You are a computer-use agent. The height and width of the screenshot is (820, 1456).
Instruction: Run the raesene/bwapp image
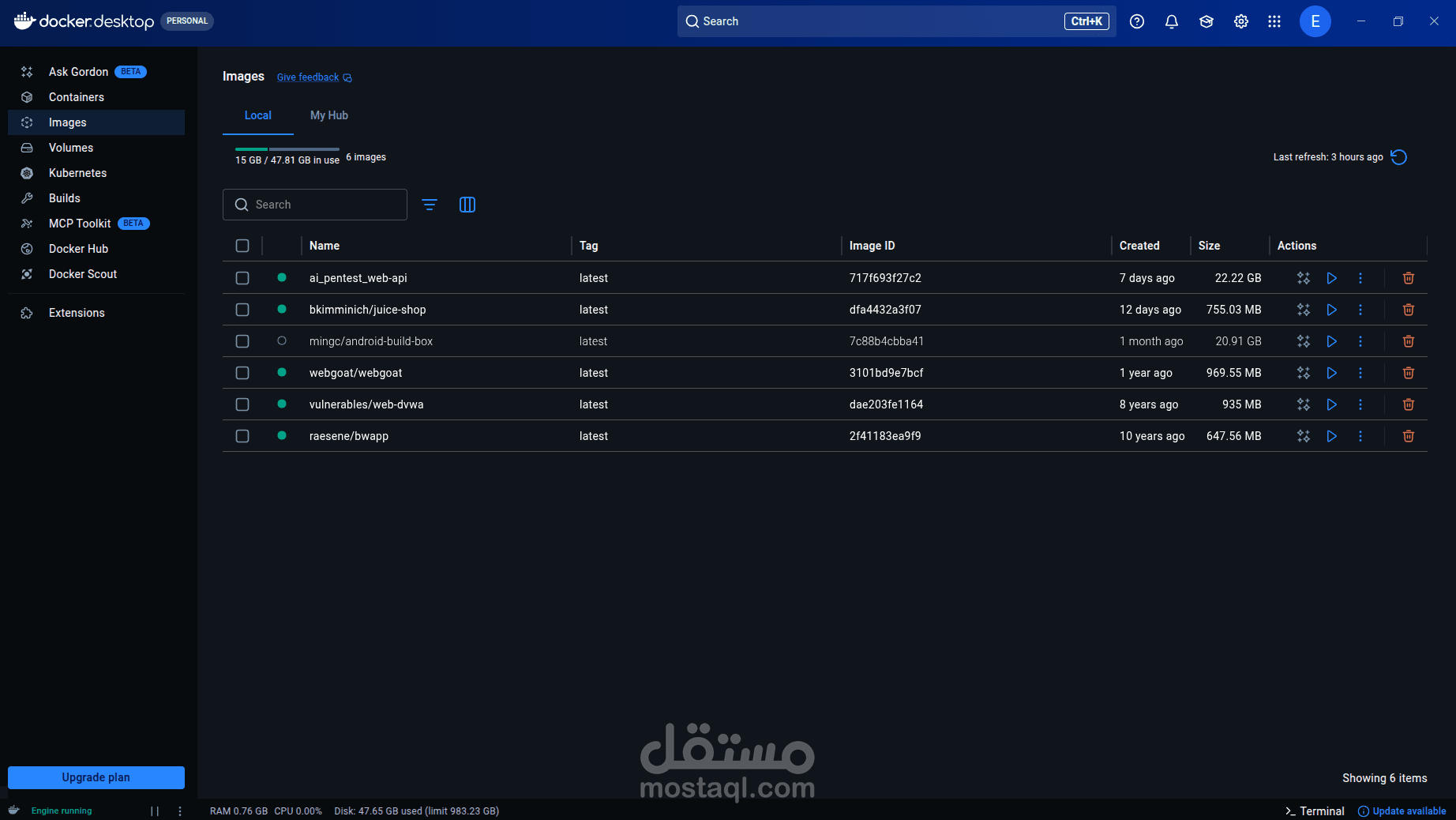click(x=1332, y=436)
